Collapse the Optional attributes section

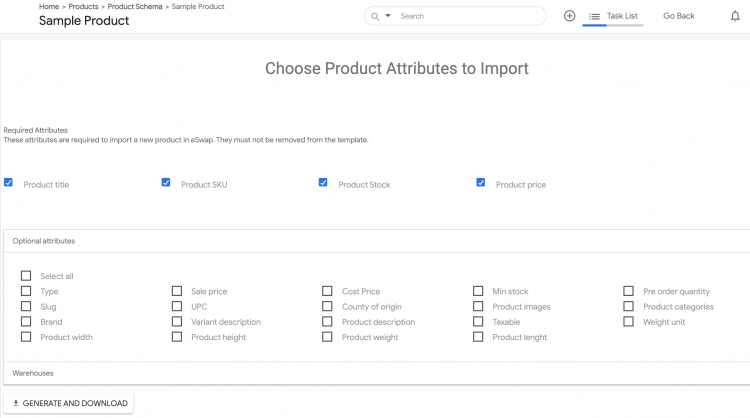tap(44, 241)
